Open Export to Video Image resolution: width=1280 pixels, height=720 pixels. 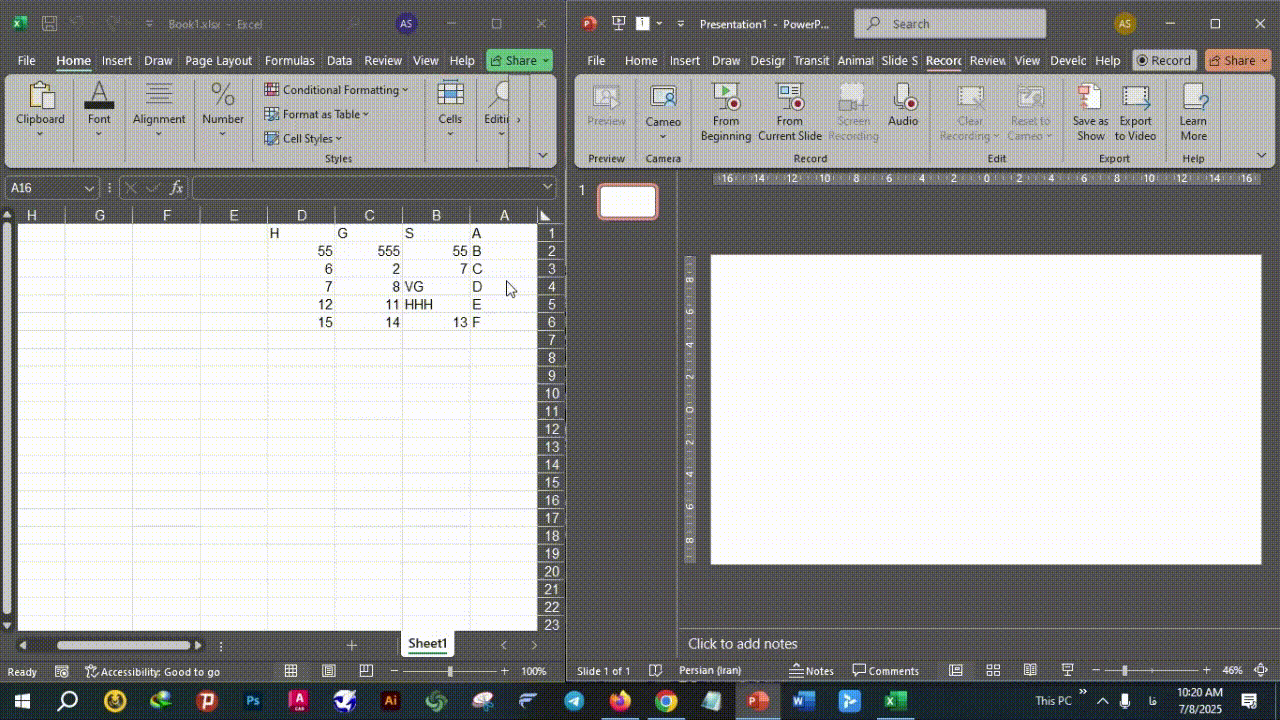1135,111
